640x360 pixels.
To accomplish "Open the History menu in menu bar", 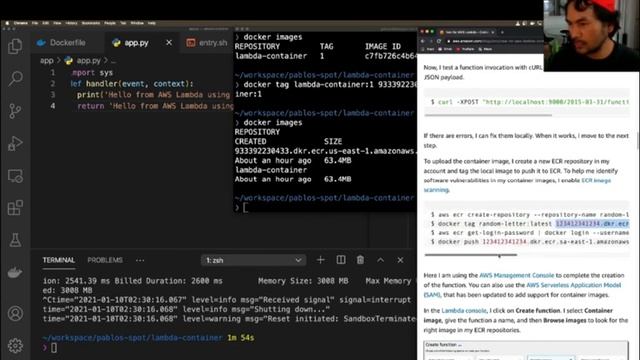I will [x=71, y=23].
